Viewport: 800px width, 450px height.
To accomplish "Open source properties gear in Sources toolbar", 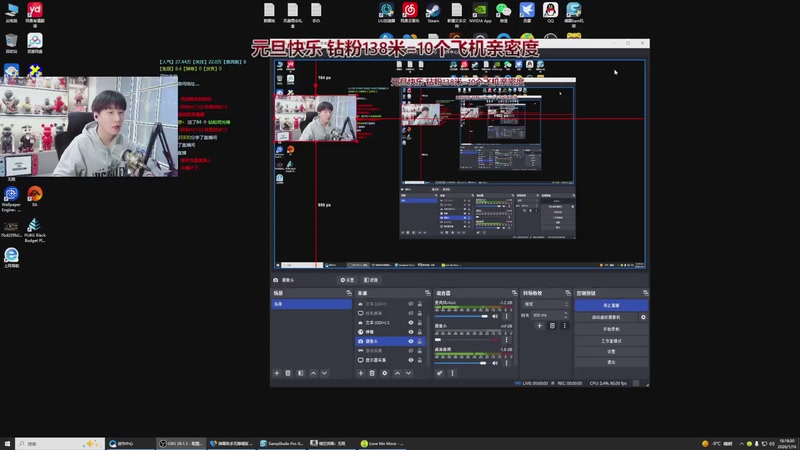I will 384,373.
